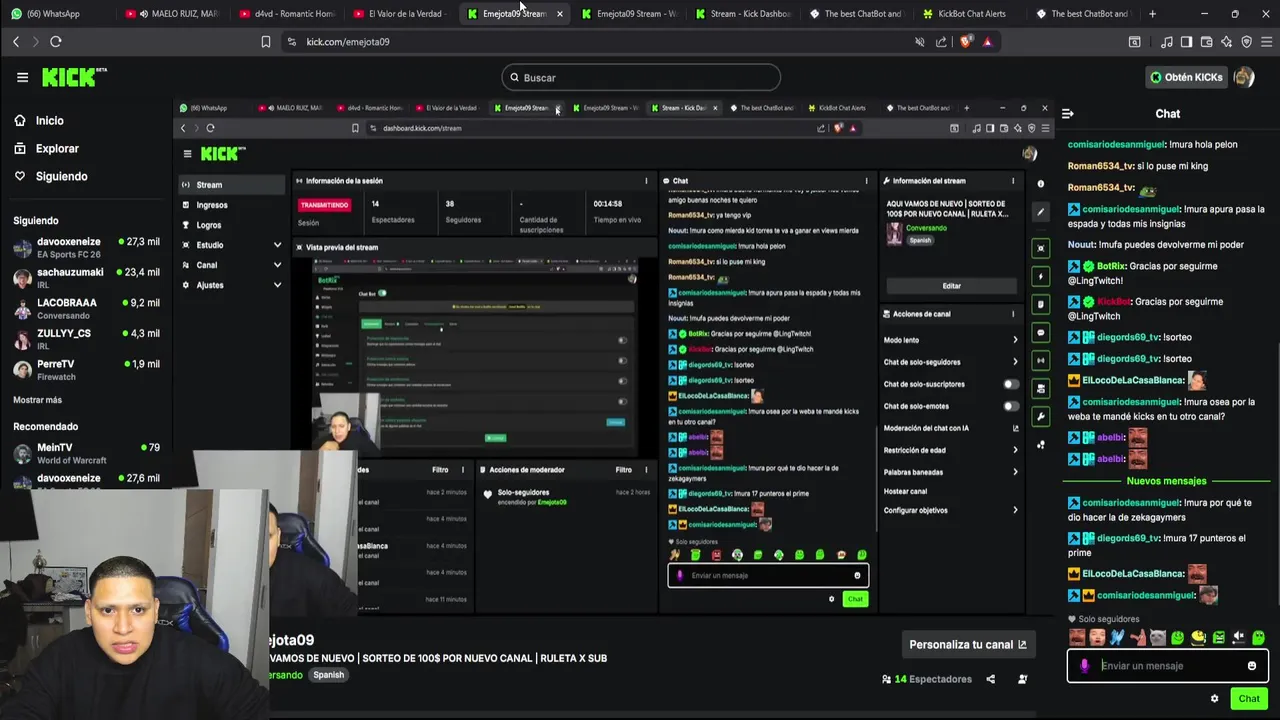Open the browser main hamburger menu
The height and width of the screenshot is (720, 1280).
(1265, 42)
